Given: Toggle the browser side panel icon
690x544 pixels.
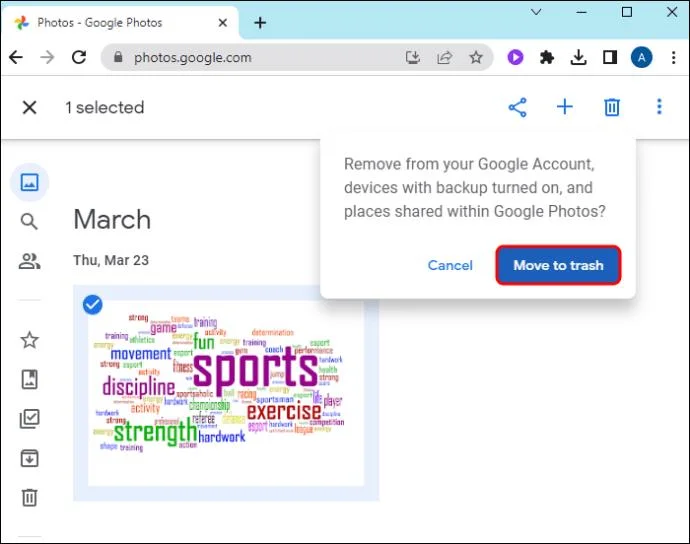Looking at the screenshot, I should coord(610,57).
